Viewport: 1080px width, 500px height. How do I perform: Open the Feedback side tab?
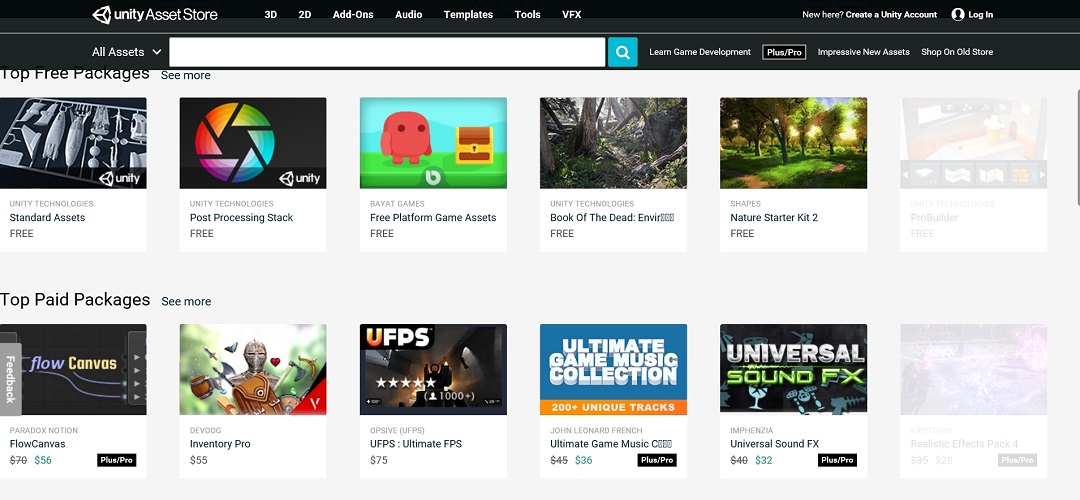pos(9,379)
